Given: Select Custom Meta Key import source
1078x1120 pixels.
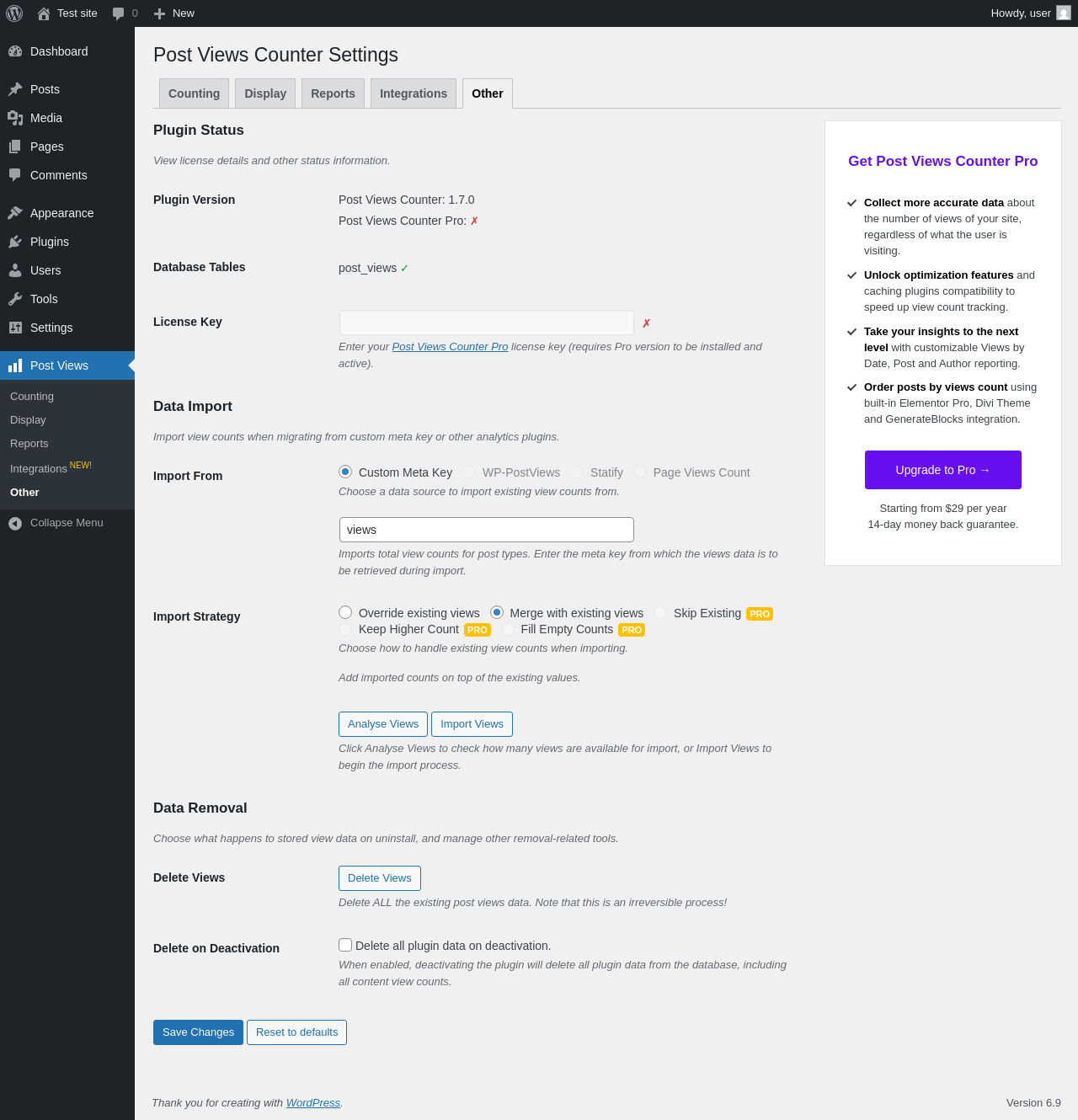Looking at the screenshot, I should coord(345,472).
